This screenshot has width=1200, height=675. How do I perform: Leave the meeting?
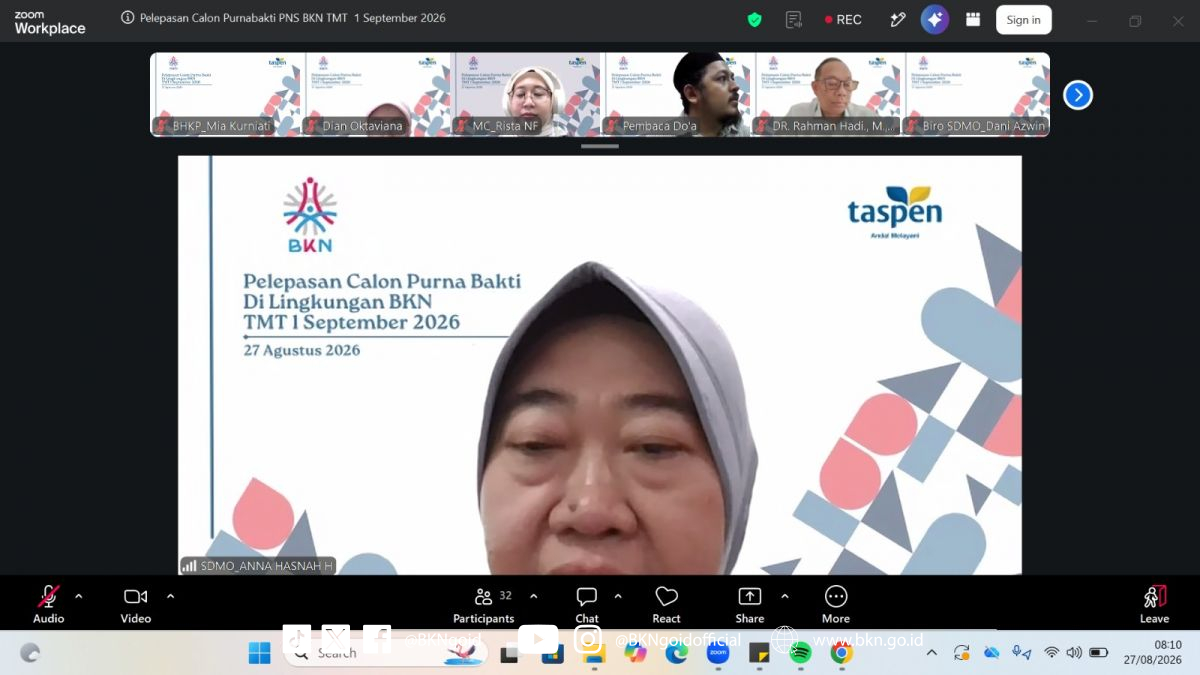(x=1154, y=604)
